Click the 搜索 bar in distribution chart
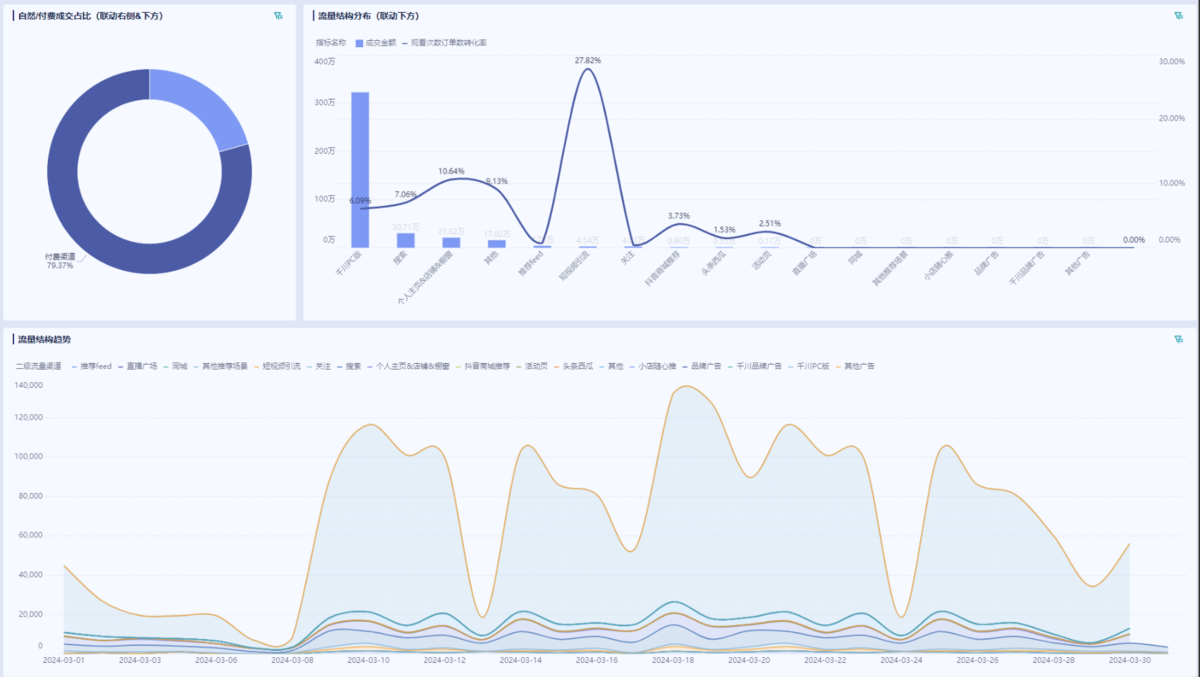 [405, 240]
